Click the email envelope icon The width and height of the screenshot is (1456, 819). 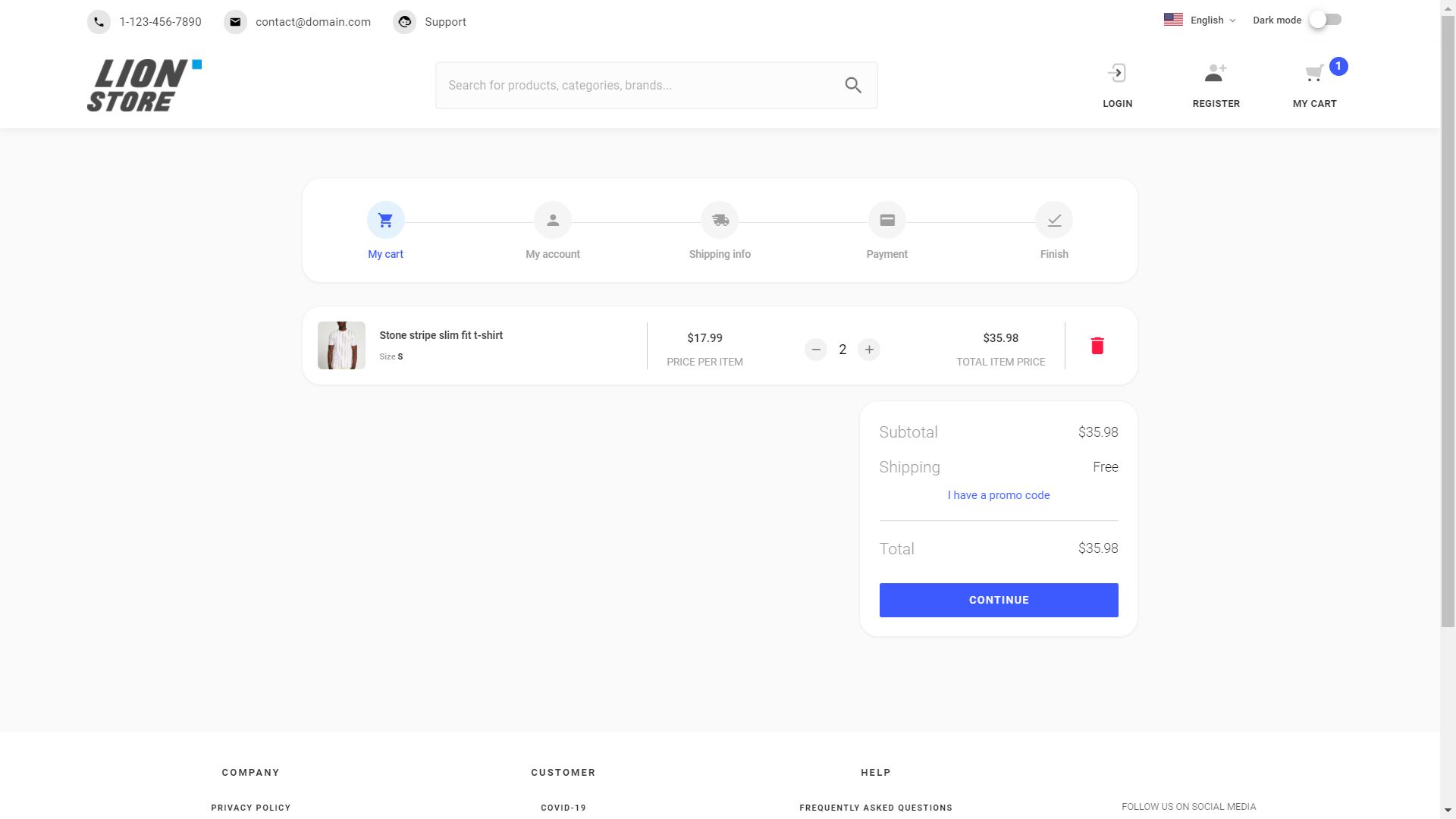point(235,22)
